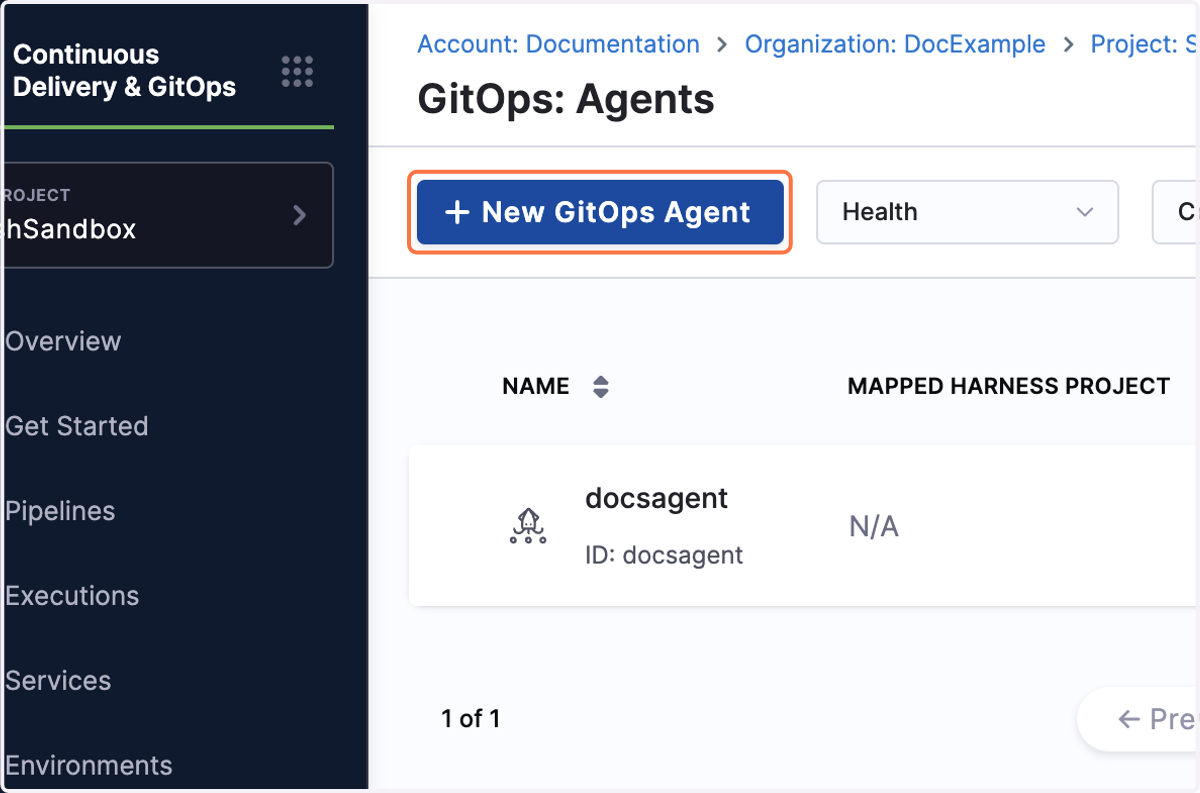Open the module switcher grid icon

pos(297,71)
